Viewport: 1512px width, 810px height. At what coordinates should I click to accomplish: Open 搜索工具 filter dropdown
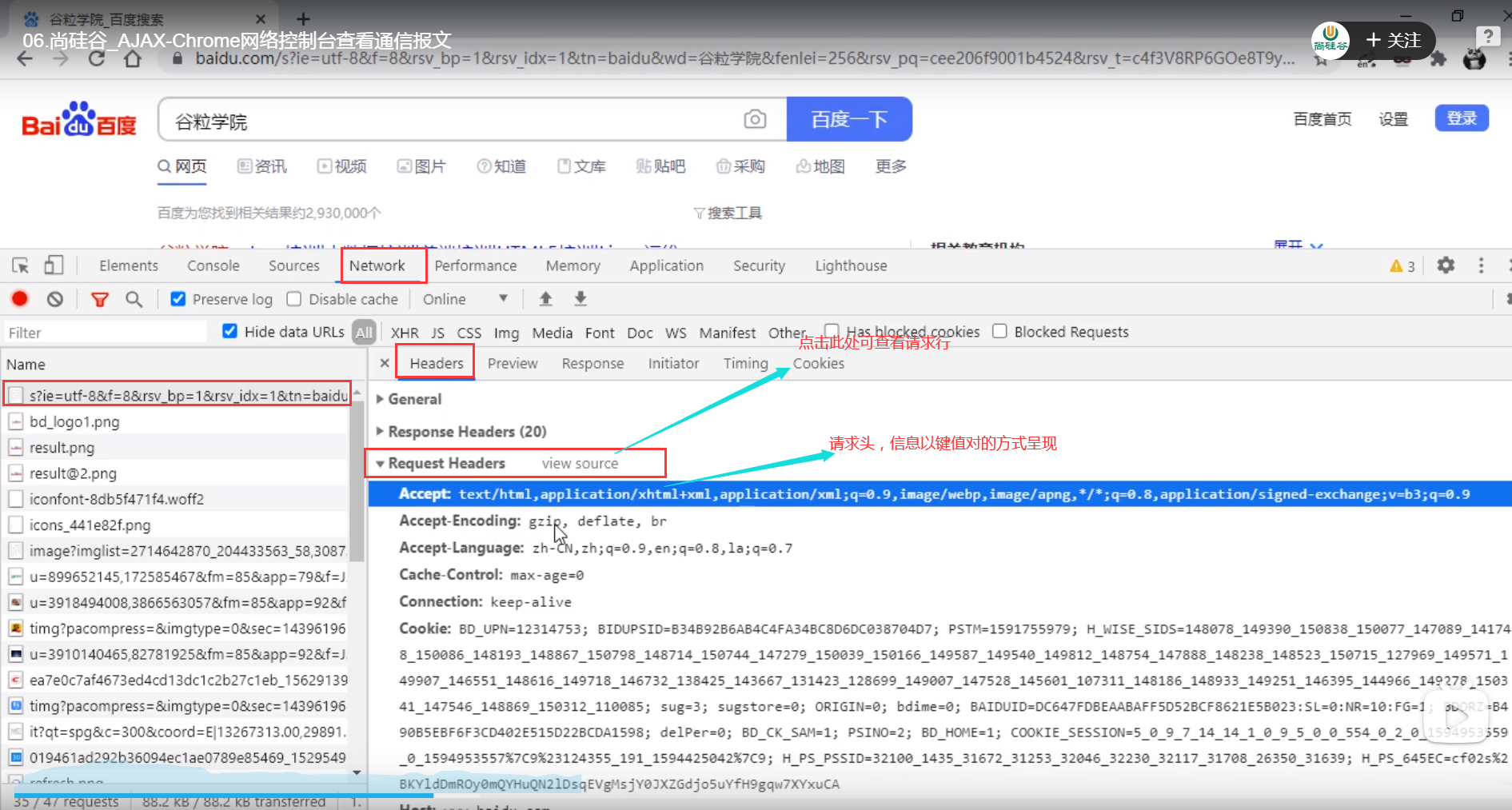pos(728,213)
